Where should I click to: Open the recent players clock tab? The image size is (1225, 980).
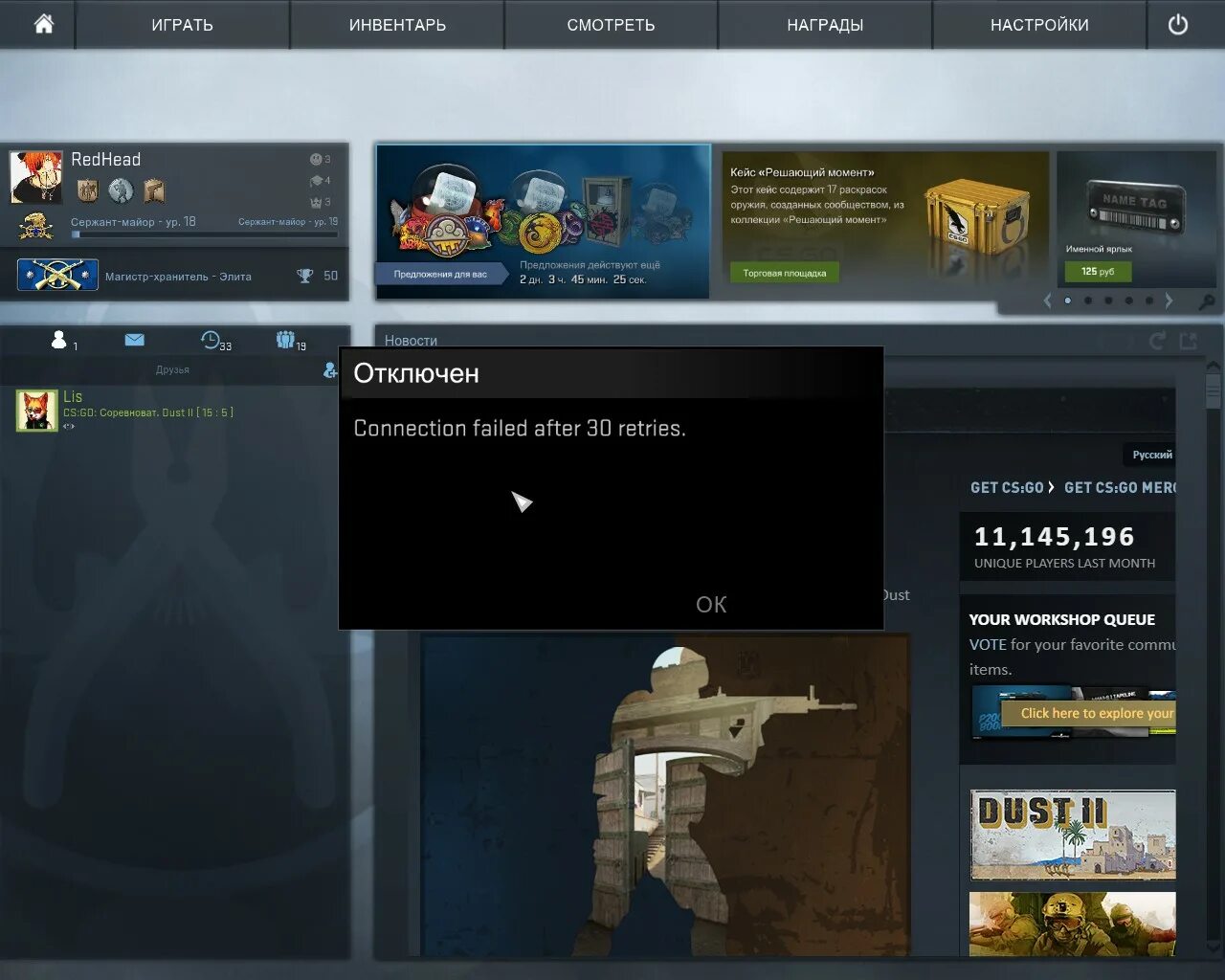(x=211, y=340)
